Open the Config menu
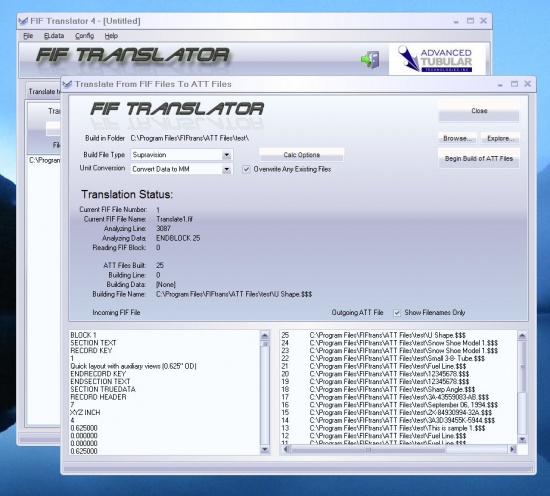 click(x=85, y=36)
